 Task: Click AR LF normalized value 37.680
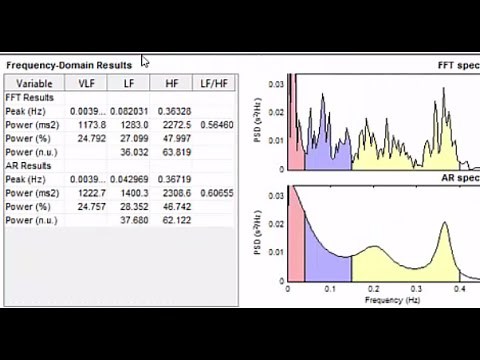coord(134,220)
